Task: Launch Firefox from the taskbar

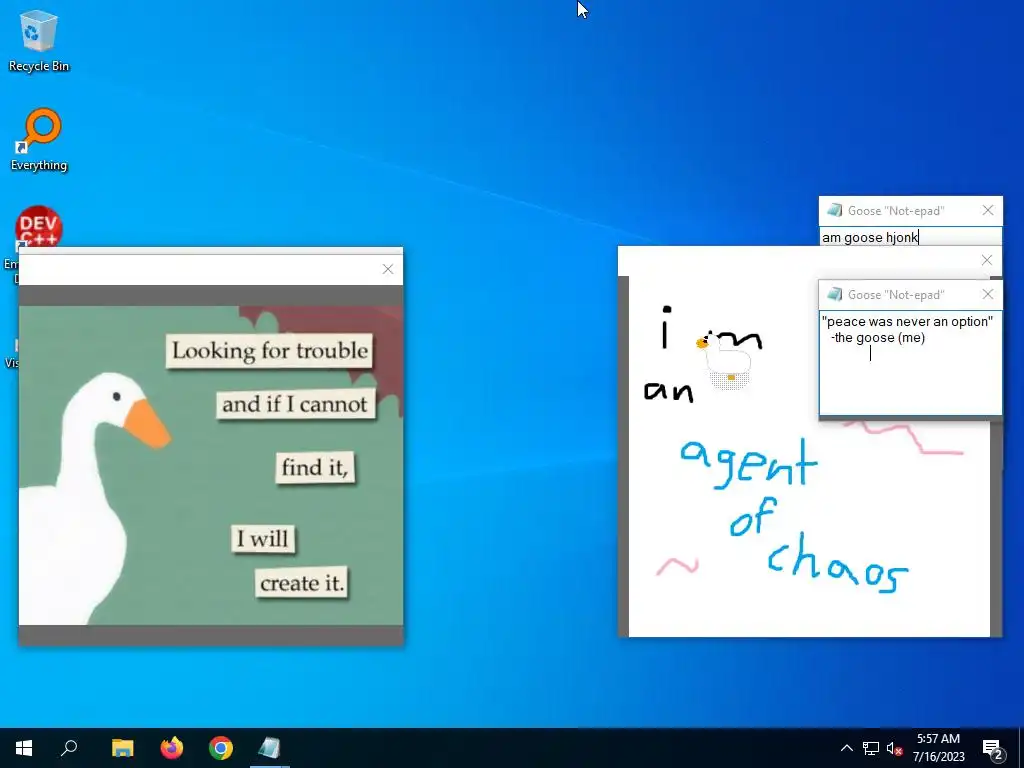Action: click(172, 748)
